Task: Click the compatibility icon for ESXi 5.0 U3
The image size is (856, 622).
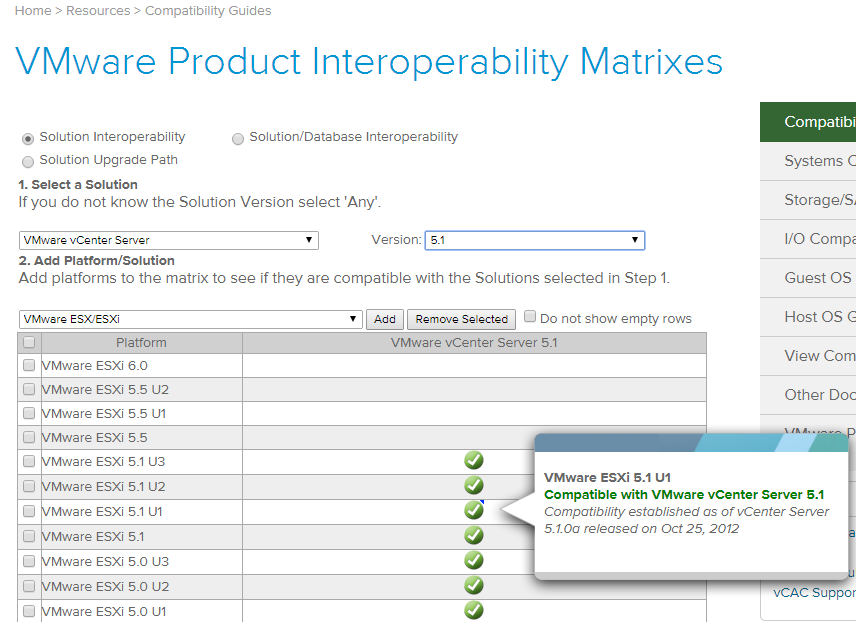Action: coord(473,560)
